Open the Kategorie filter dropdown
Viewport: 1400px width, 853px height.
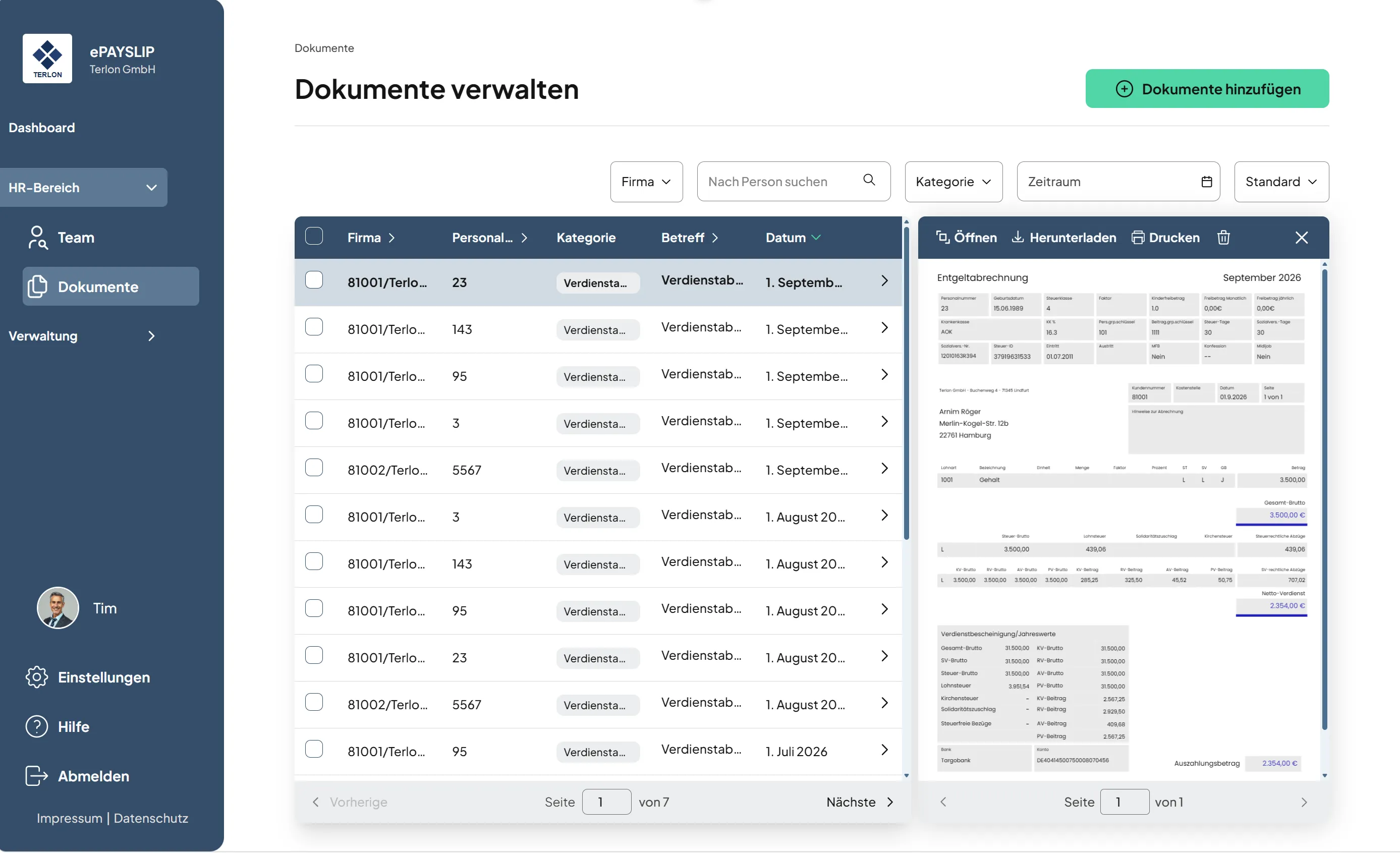click(953, 182)
